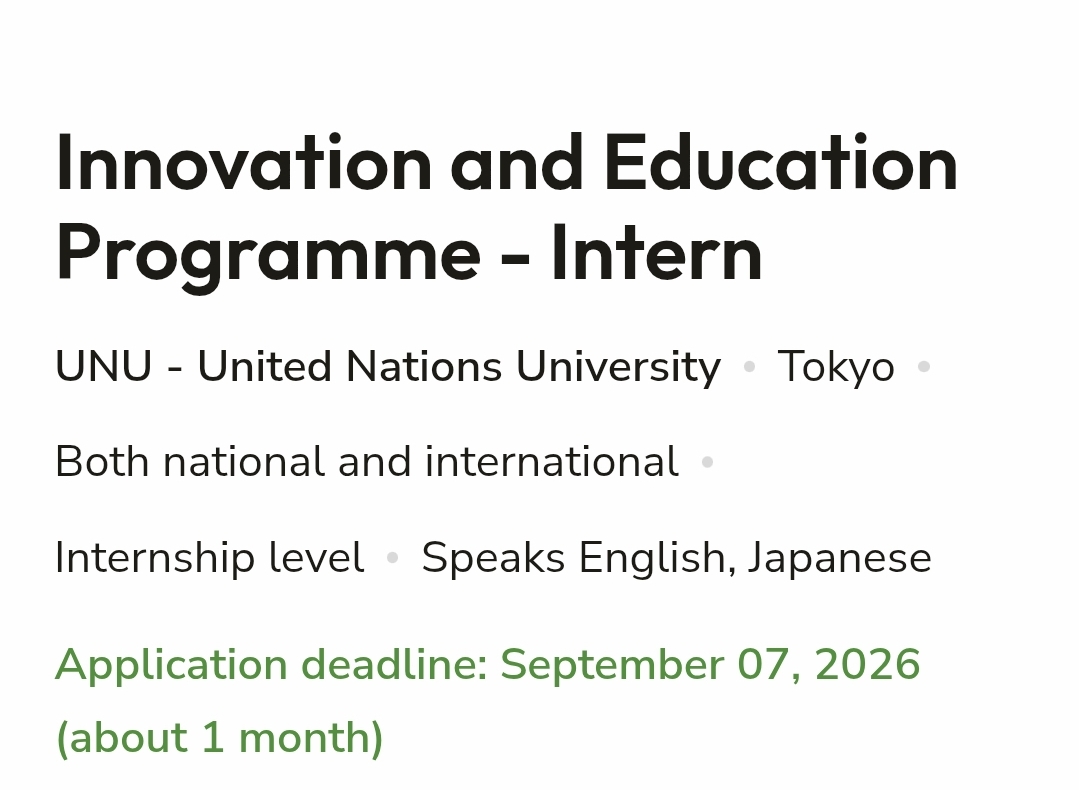Select "Both national and international" text
Screen dimensions: 1079x790
[367, 462]
